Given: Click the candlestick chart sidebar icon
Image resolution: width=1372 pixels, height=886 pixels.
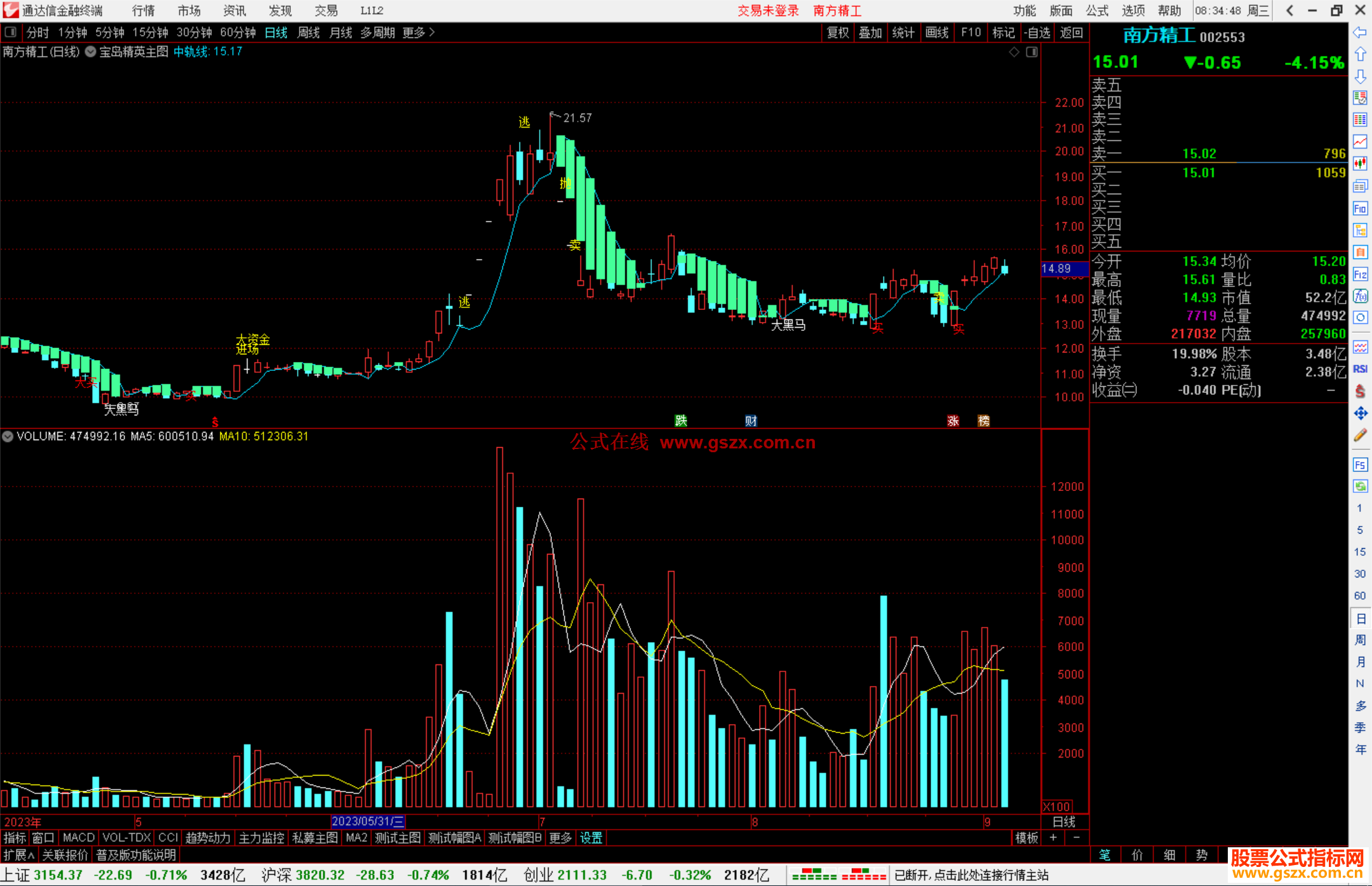Looking at the screenshot, I should (1360, 163).
